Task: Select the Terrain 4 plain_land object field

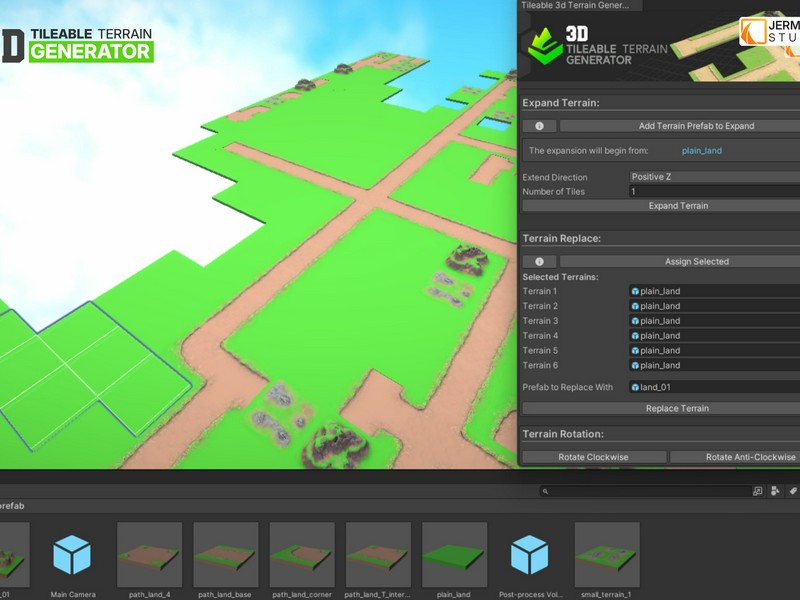Action: point(714,336)
